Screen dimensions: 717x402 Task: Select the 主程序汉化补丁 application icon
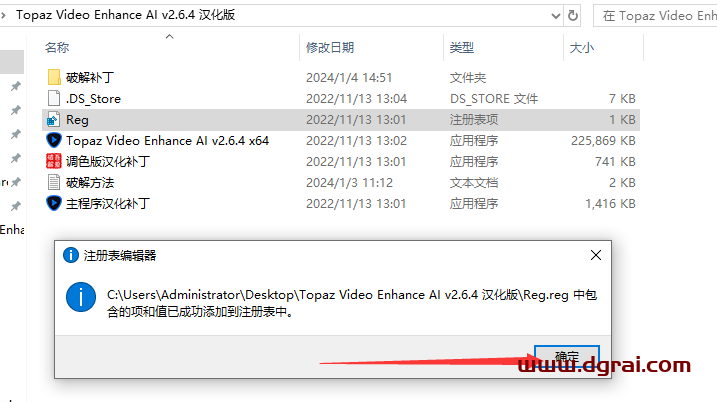pyautogui.click(x=54, y=204)
